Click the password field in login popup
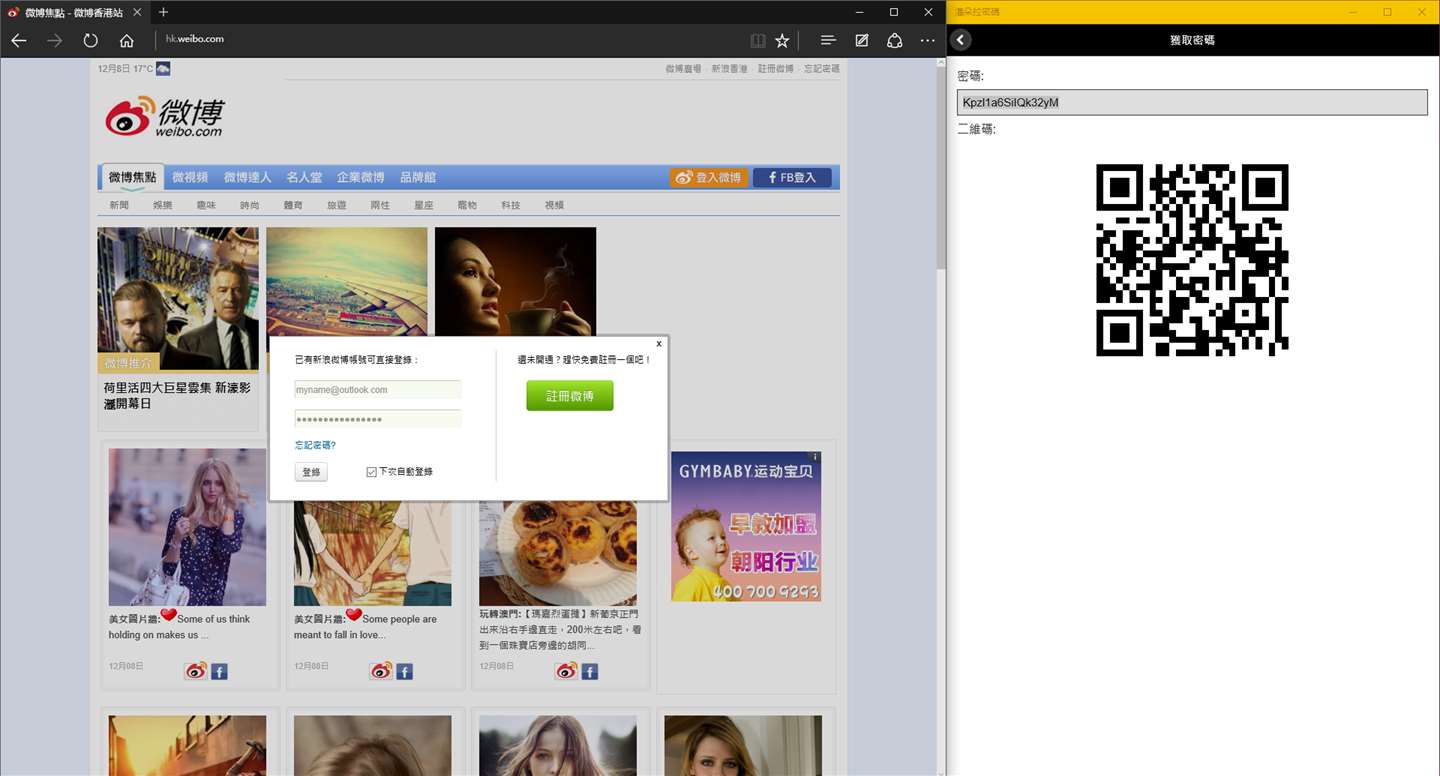This screenshot has width=1440, height=776. (x=378, y=419)
